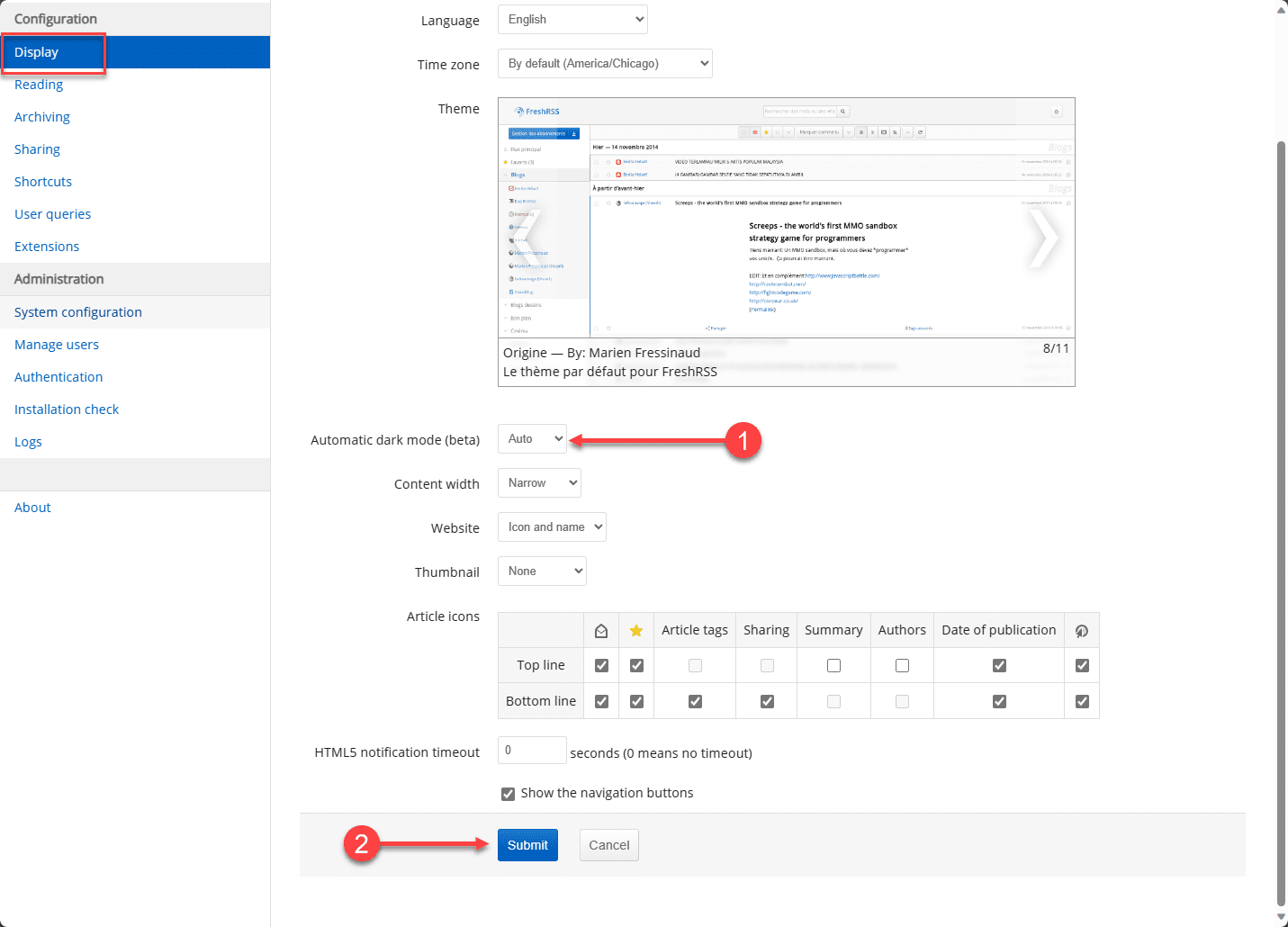The image size is (1288, 927).
Task: Click the Submit button
Action: 527,845
